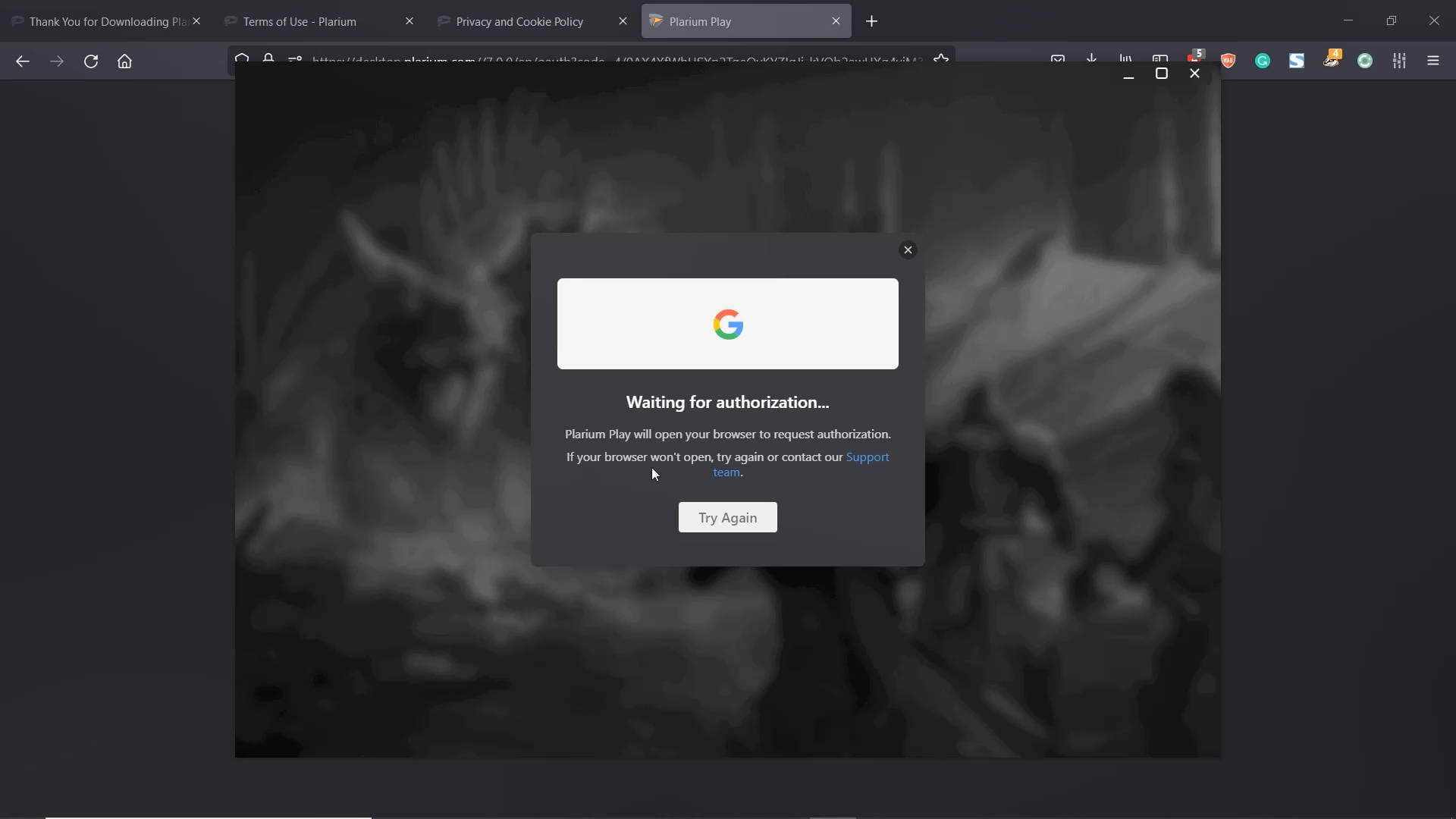
Task: Close the Thank You for Downloading tab
Action: [196, 21]
